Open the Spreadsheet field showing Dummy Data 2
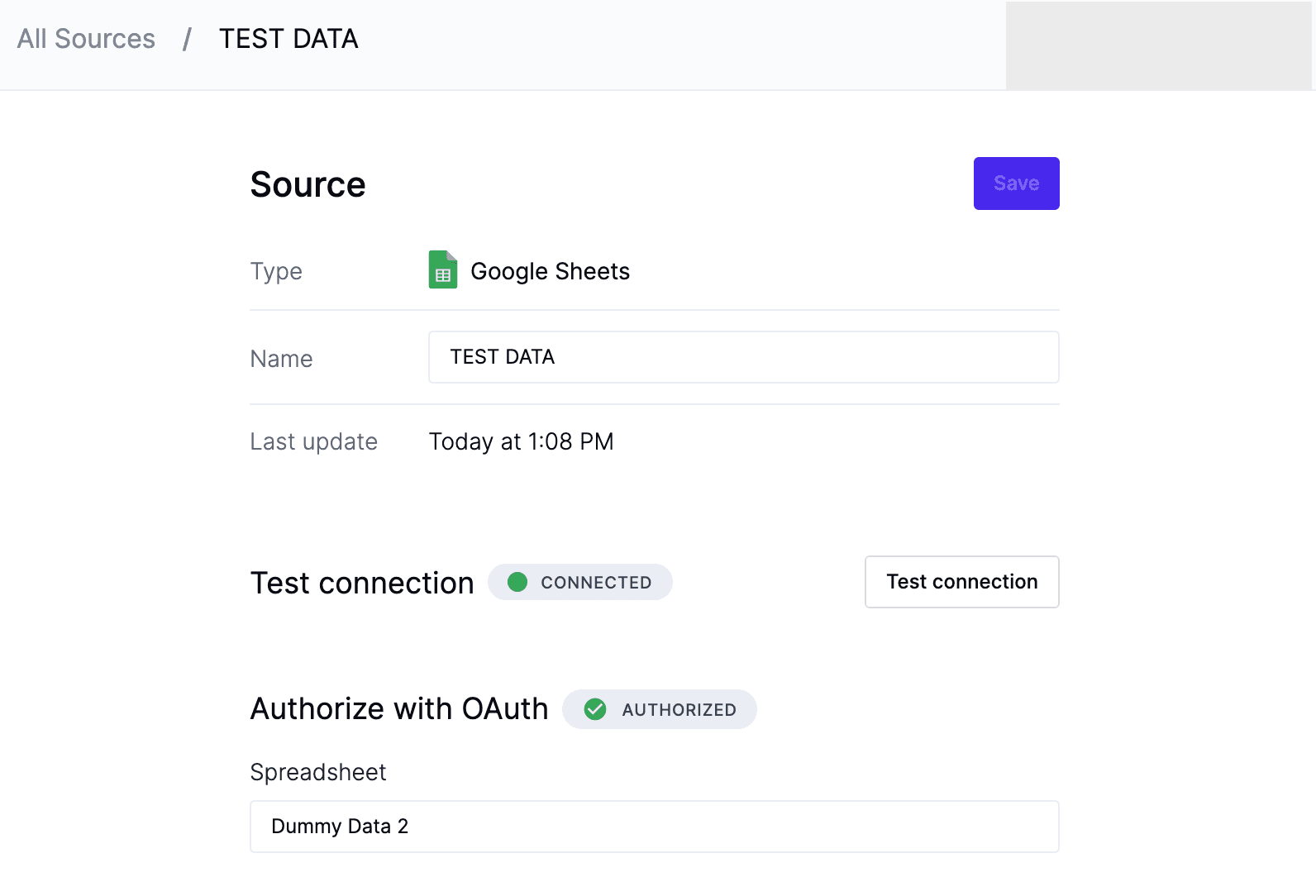The image size is (1316, 896). 654,827
